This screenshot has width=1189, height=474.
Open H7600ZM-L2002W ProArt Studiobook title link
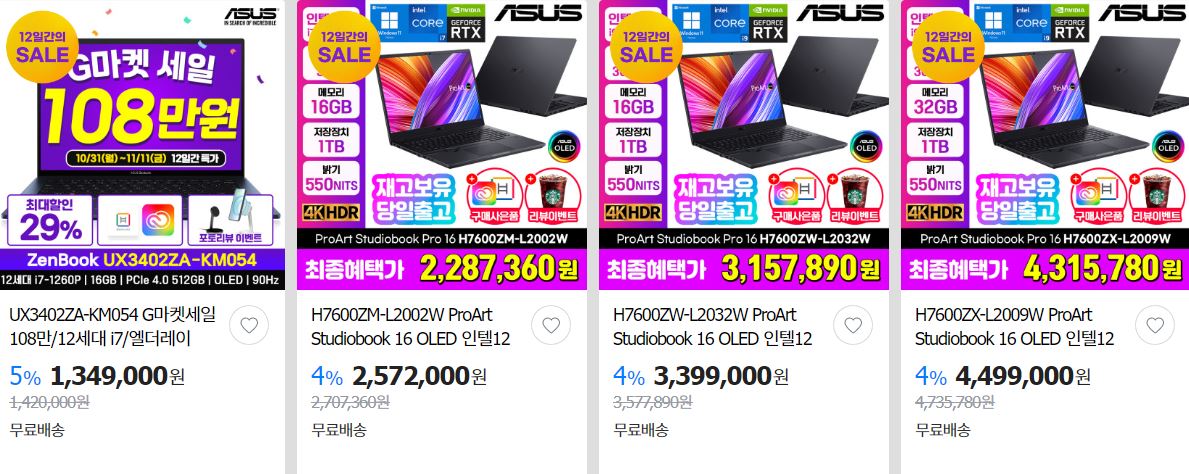(x=410, y=326)
